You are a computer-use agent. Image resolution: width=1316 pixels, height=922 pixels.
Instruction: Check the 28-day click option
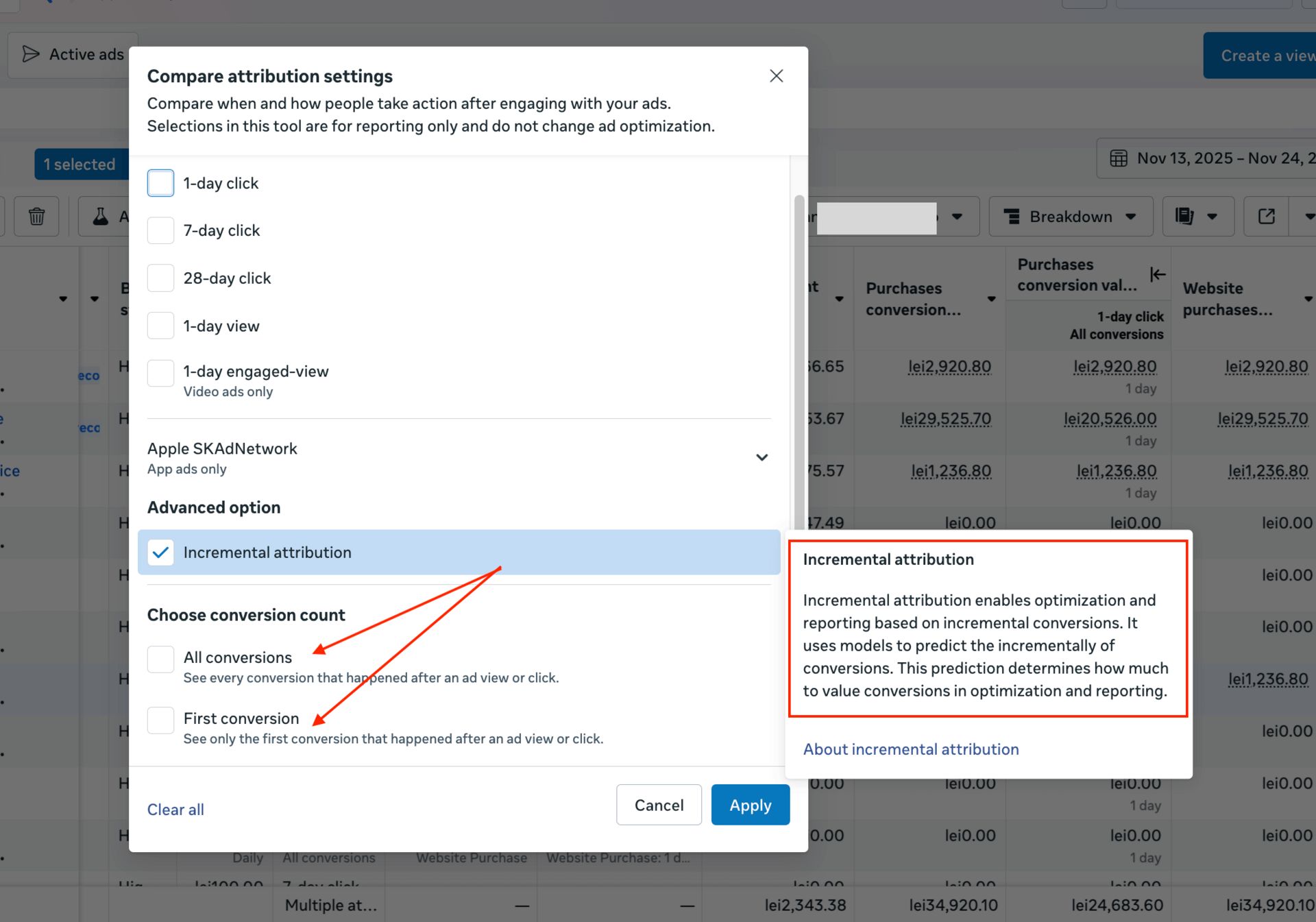click(160, 278)
